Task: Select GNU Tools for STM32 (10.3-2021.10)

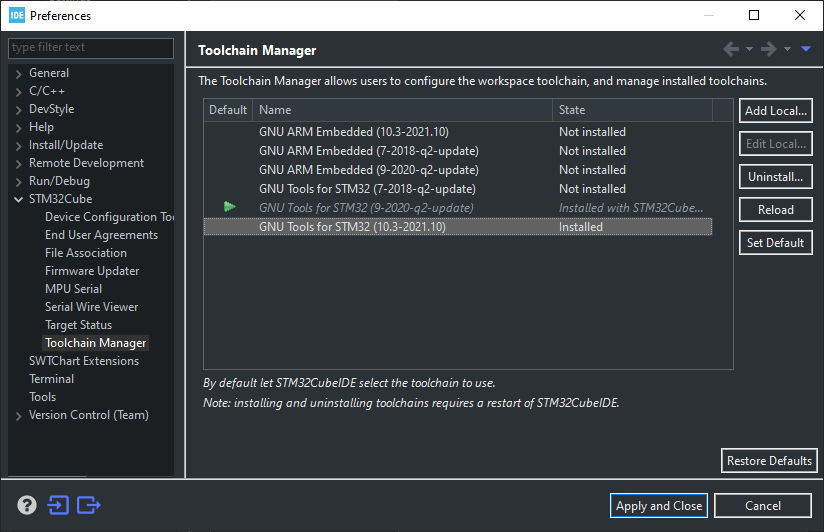Action: 458,227
